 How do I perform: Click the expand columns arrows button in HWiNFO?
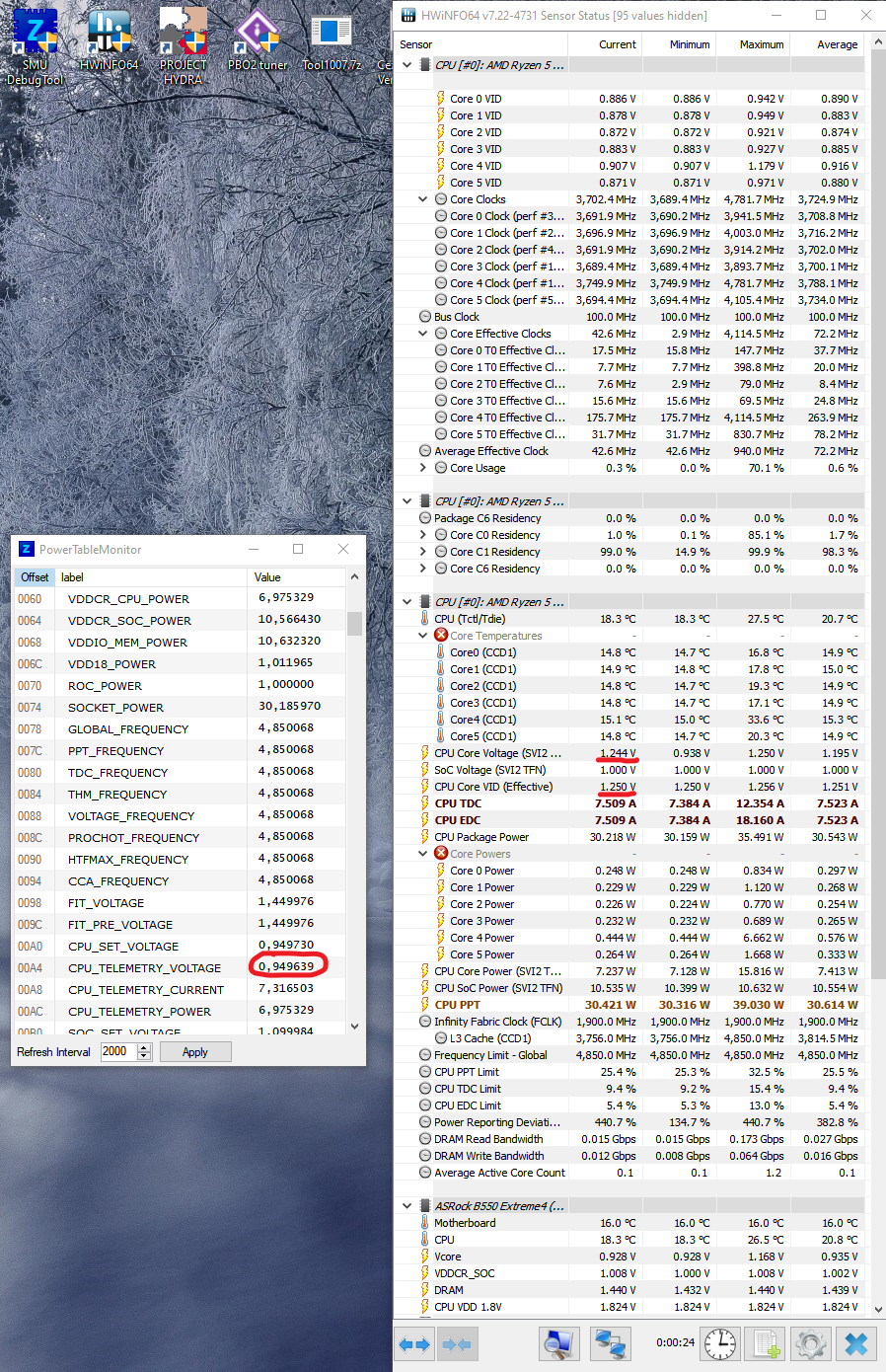[x=414, y=1344]
